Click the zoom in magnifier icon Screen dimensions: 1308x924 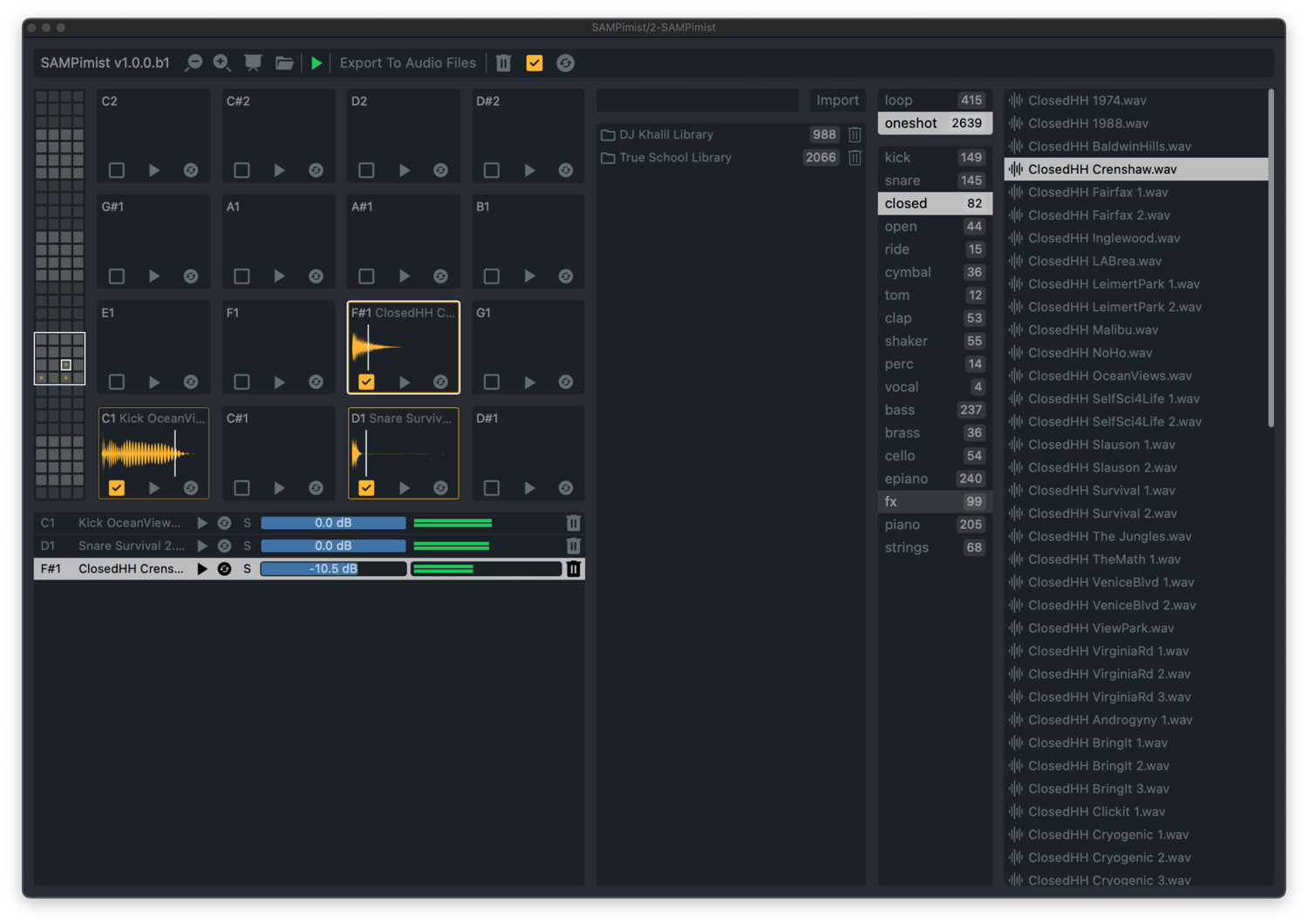coord(221,63)
